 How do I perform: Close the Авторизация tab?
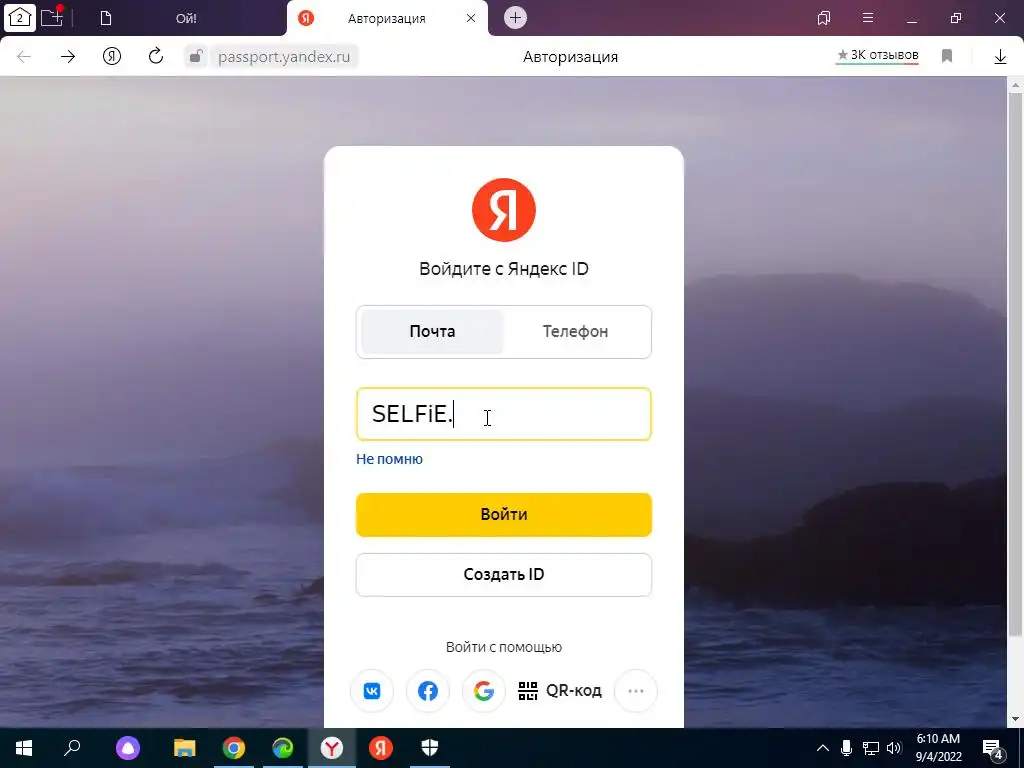coord(471,18)
